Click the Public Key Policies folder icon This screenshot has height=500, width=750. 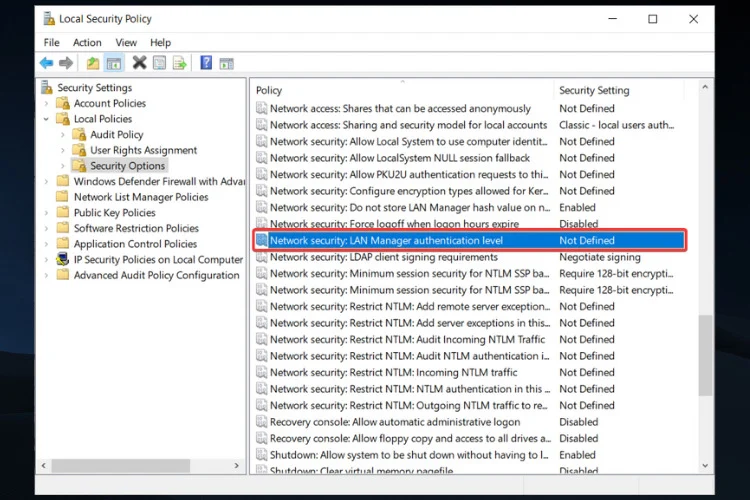[63, 212]
